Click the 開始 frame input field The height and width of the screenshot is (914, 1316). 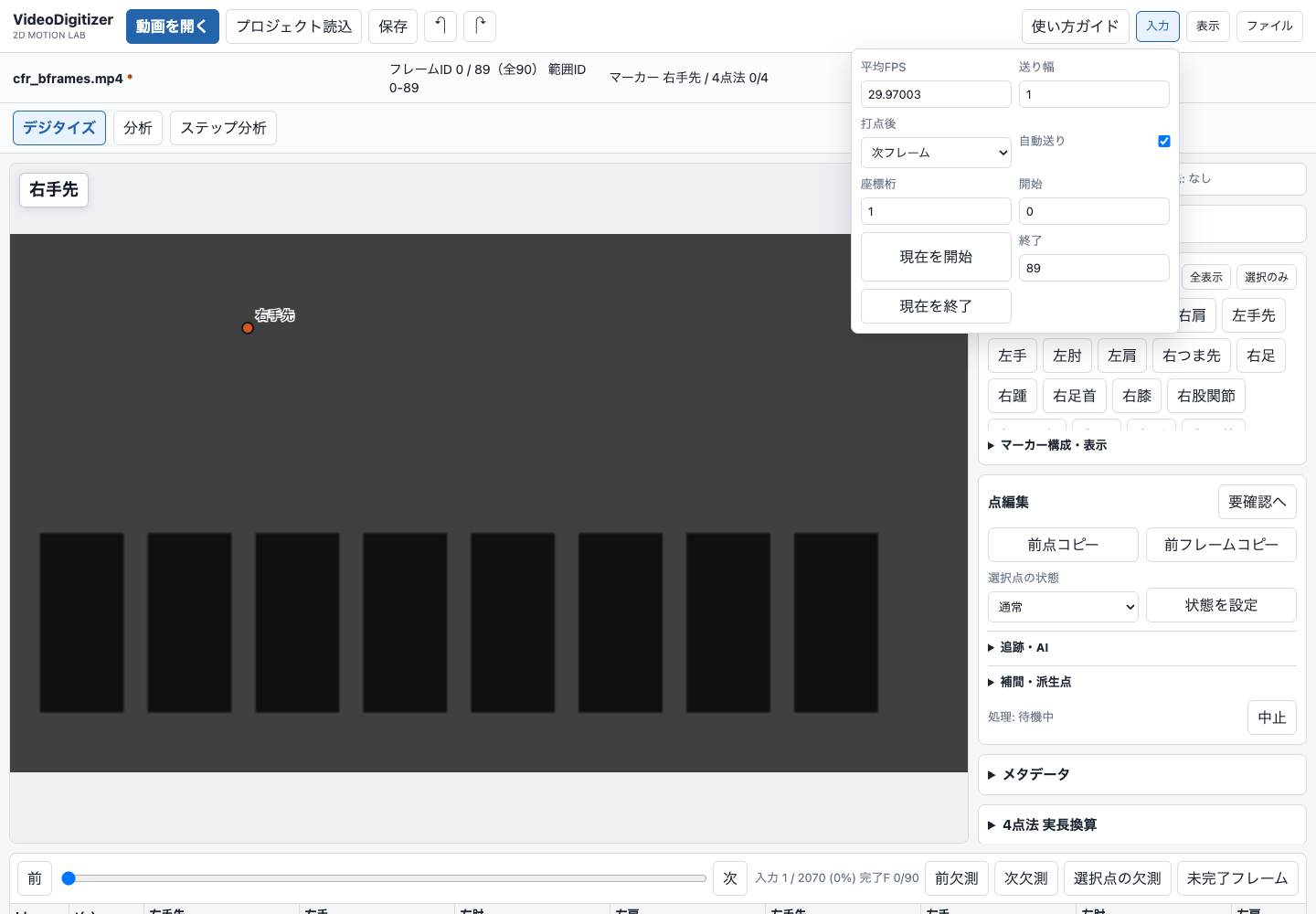tap(1094, 211)
